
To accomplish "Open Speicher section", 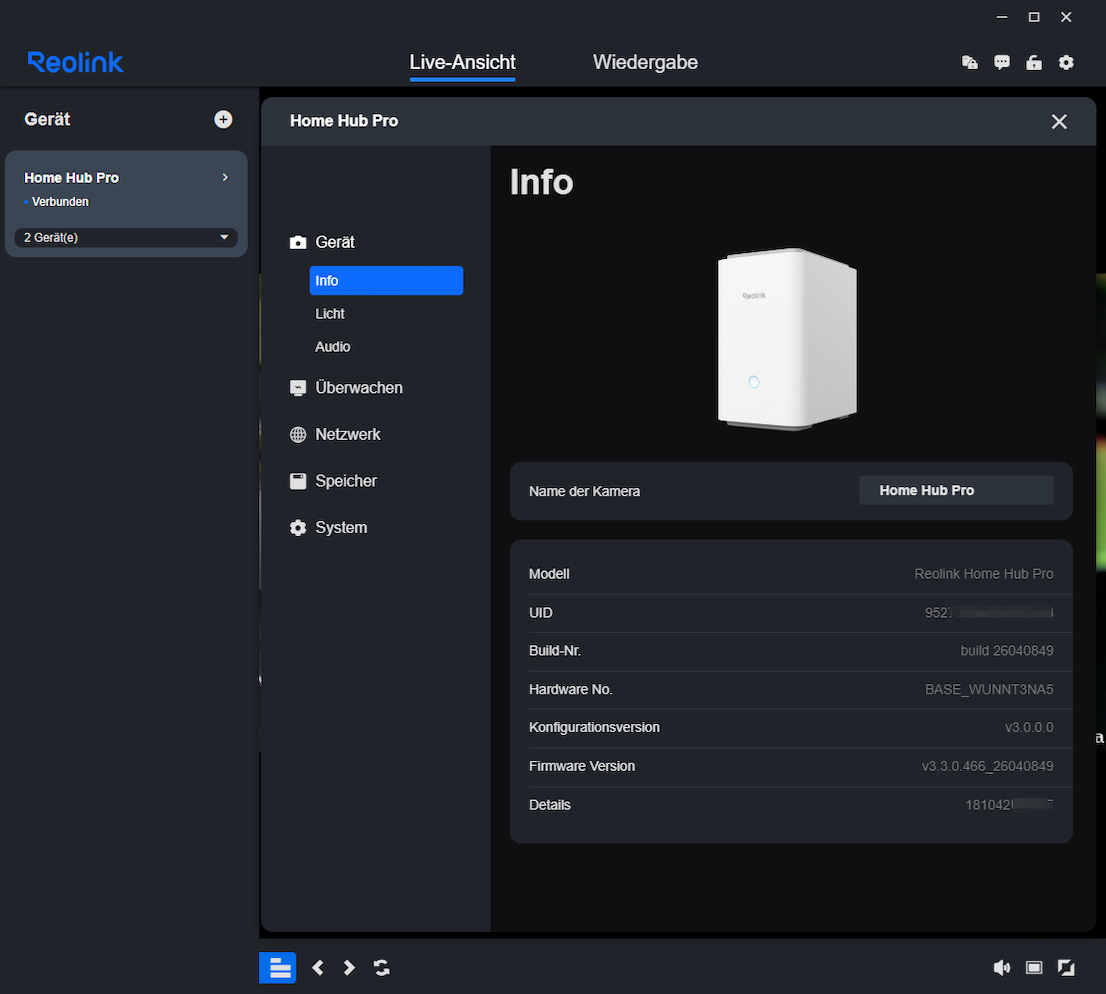I will pyautogui.click(x=346, y=481).
